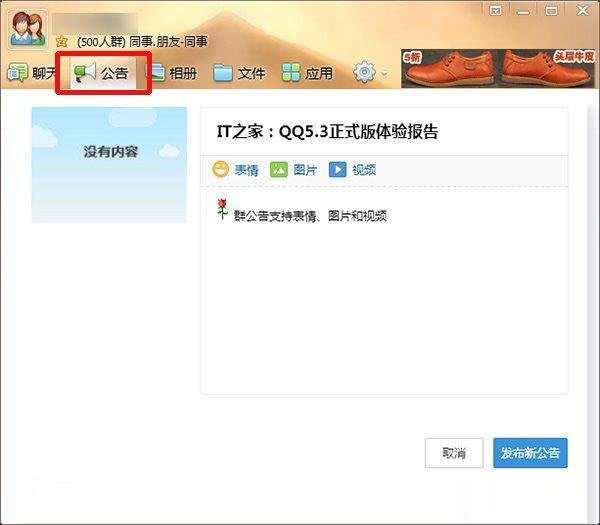Image resolution: width=600 pixels, height=525 pixels.
Task: Open the 文件 files tab
Action: click(240, 73)
